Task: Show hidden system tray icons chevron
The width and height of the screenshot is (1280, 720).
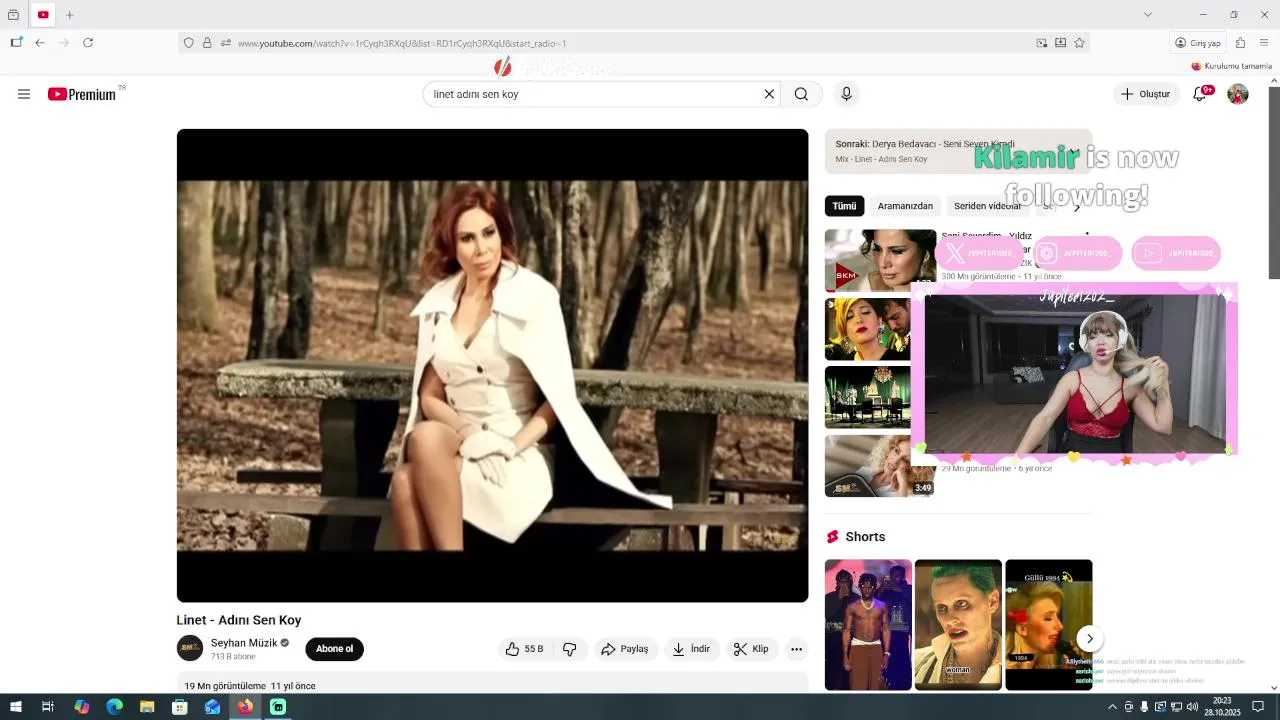Action: (x=1112, y=707)
